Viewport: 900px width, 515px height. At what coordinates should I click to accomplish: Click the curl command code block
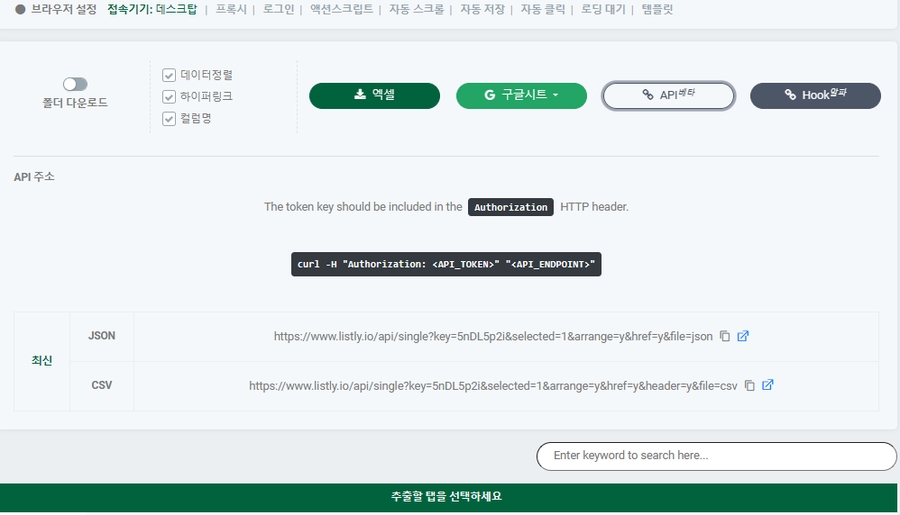point(446,264)
